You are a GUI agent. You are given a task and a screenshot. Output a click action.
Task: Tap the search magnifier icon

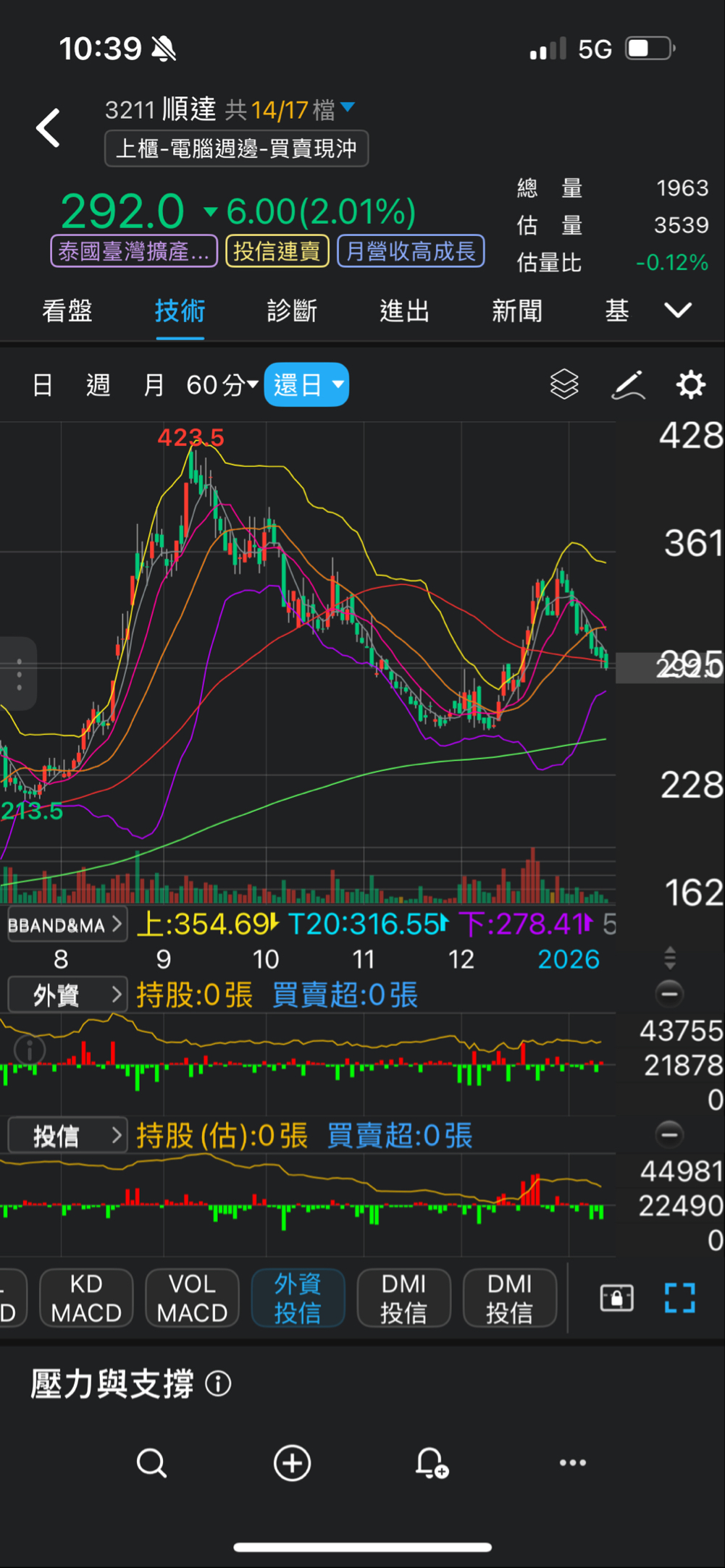point(151,1463)
